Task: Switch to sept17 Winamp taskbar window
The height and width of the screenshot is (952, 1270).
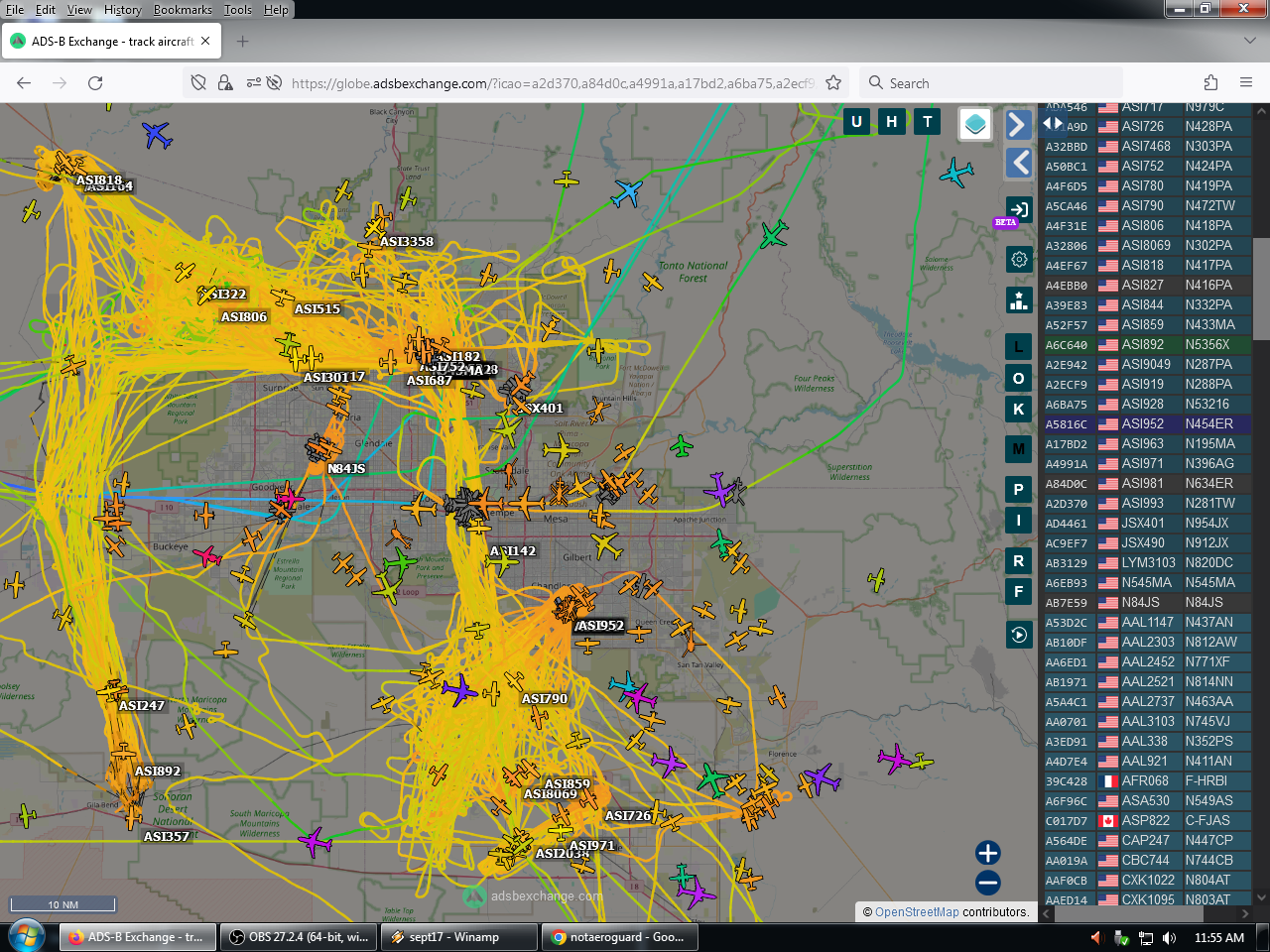Action: point(459,937)
